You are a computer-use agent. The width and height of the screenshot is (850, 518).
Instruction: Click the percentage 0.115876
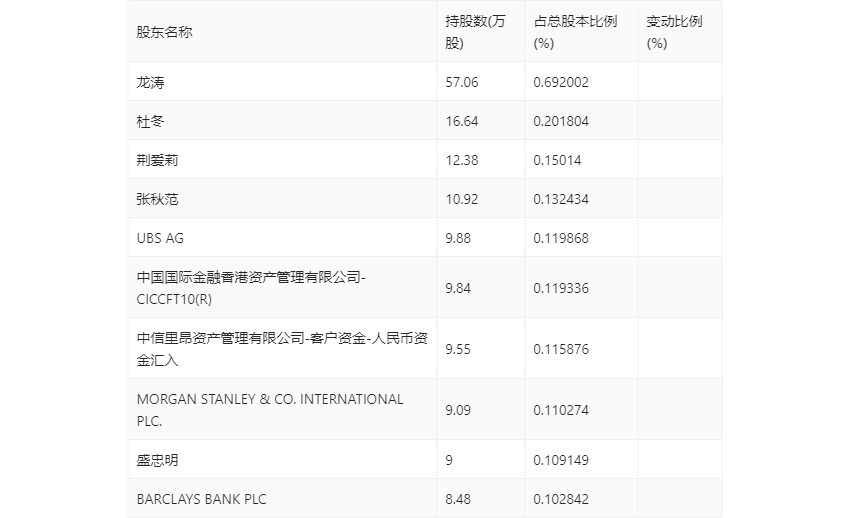[x=561, y=349]
